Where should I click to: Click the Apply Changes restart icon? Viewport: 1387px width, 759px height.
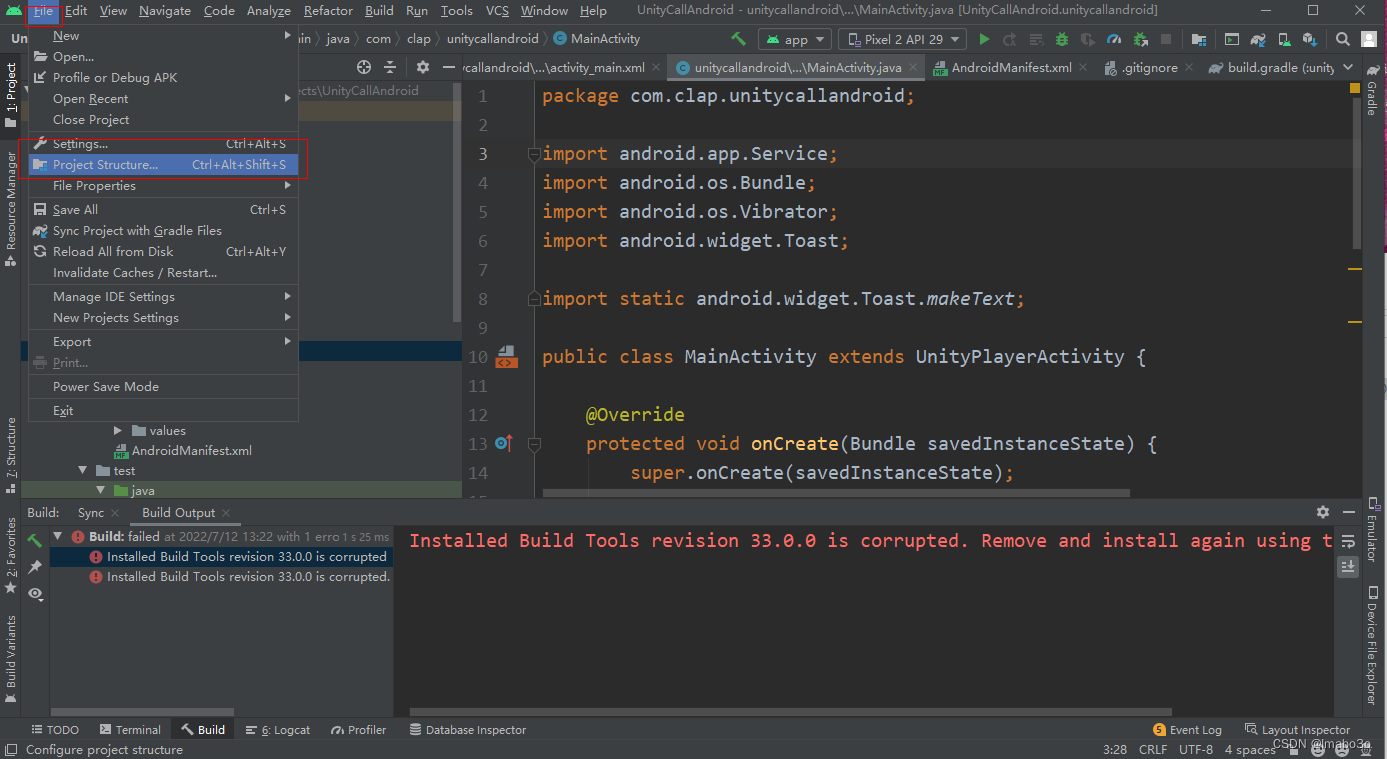(1009, 39)
